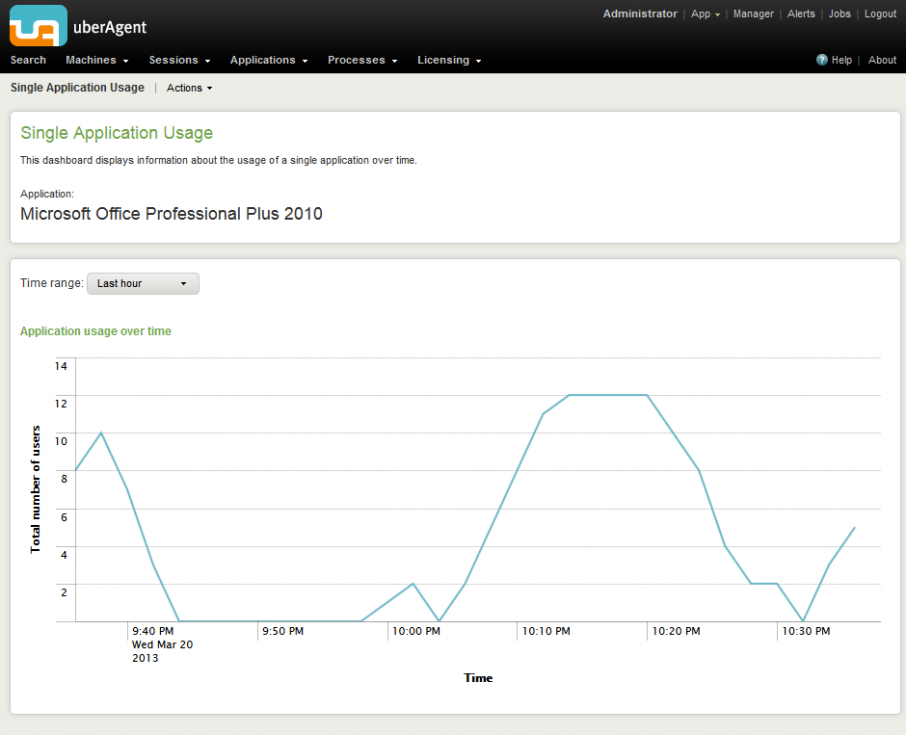Expand the App dropdown in the top bar
Screen dimensions: 906x735
(704, 14)
